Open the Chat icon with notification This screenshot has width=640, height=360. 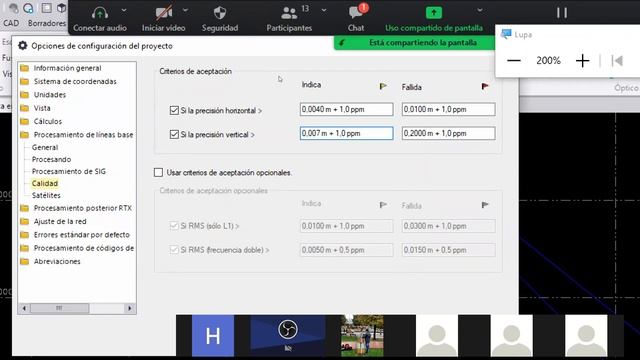(x=356, y=13)
